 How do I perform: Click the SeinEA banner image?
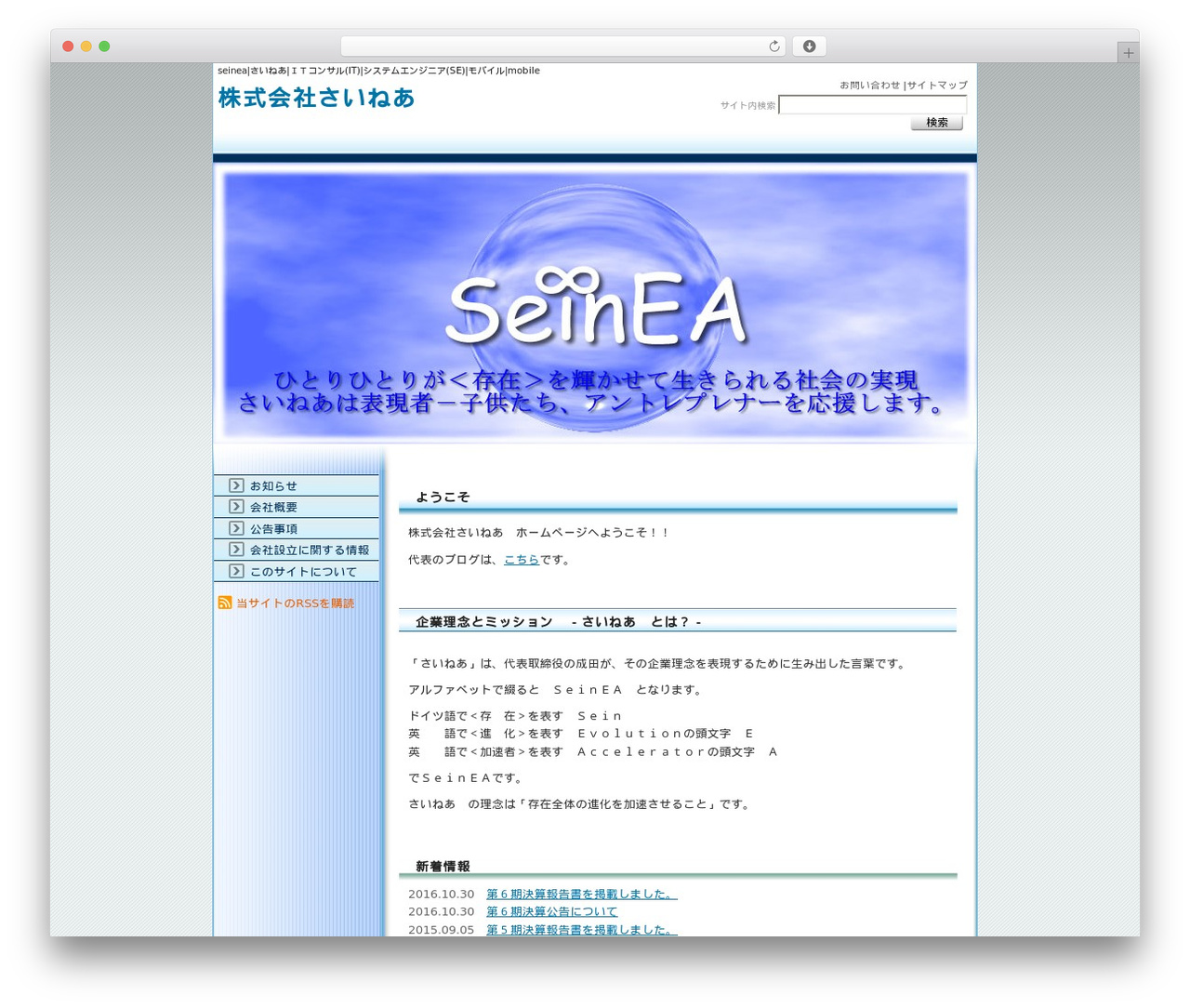click(595, 305)
